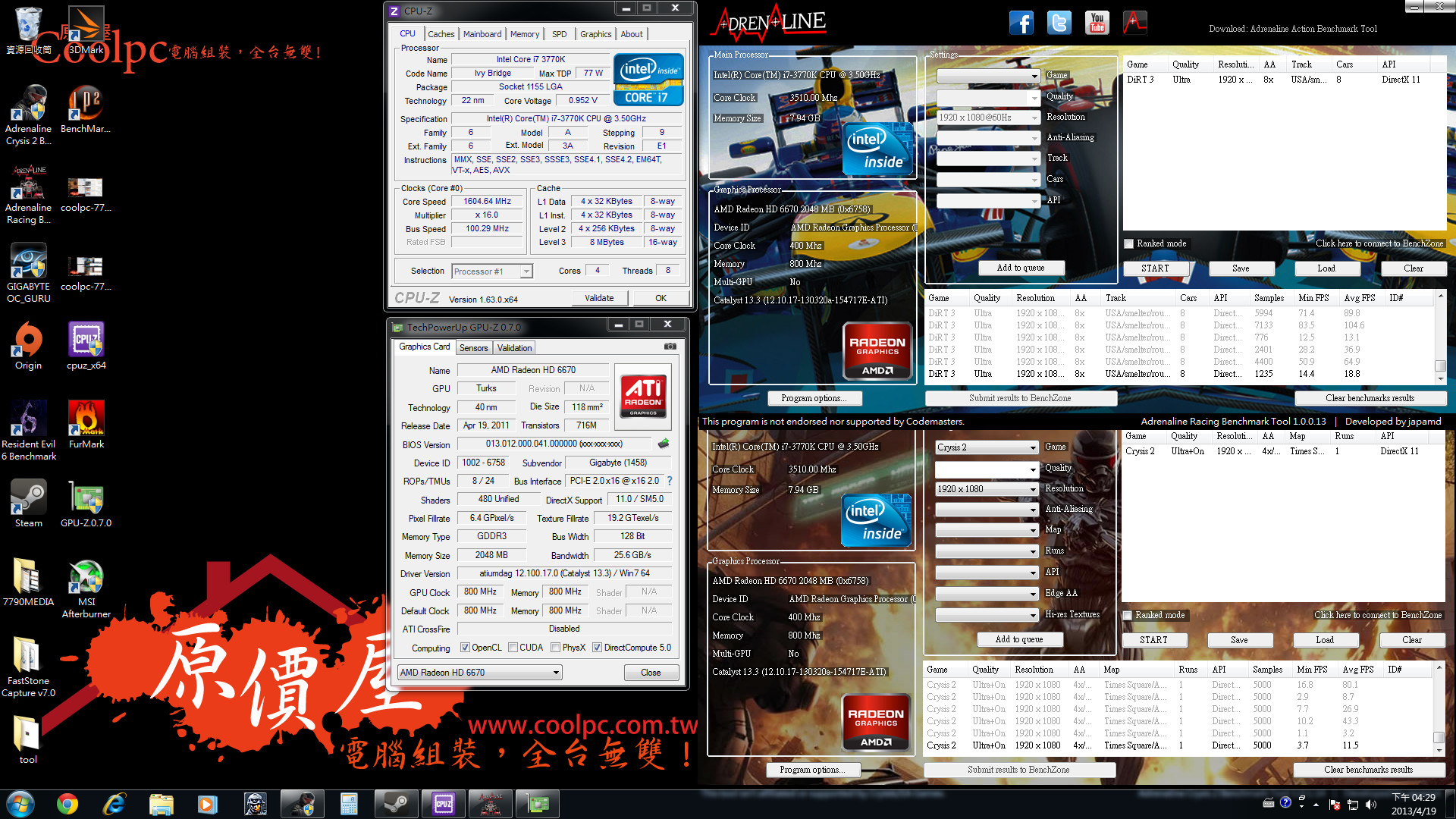Click Validate button in CPU-Z
This screenshot has height=819, width=1456.
tap(599, 298)
